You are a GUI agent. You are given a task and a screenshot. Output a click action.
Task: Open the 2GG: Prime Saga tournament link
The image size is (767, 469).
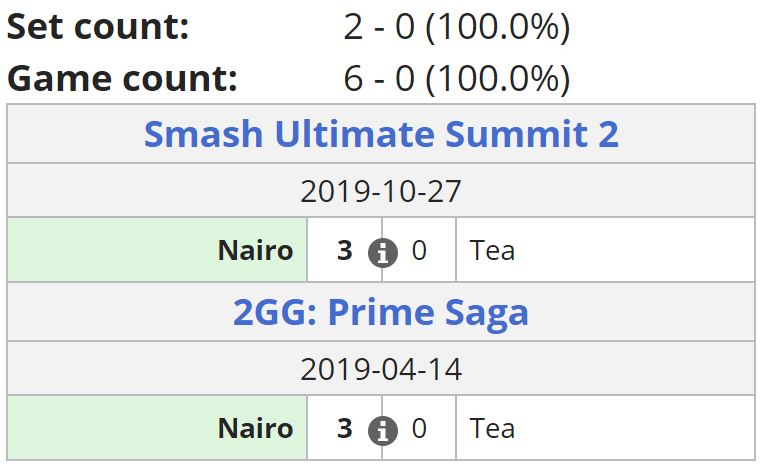point(381,313)
